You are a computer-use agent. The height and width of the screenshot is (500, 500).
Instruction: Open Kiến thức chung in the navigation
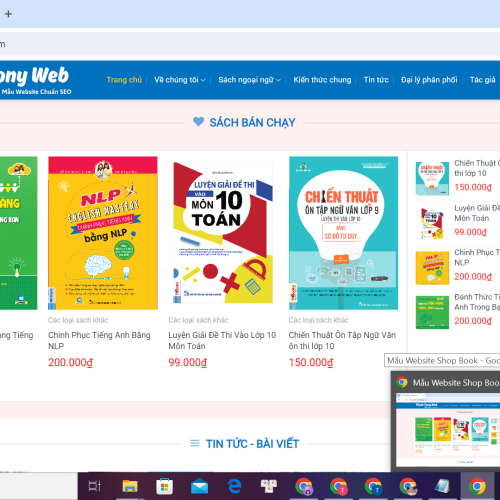pos(322,80)
